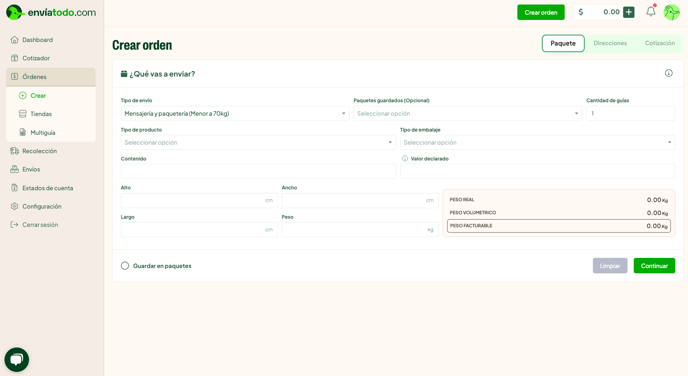Expand the Tipo de embalaje dropdown
Screen dimensions: 688x376
tap(538, 143)
